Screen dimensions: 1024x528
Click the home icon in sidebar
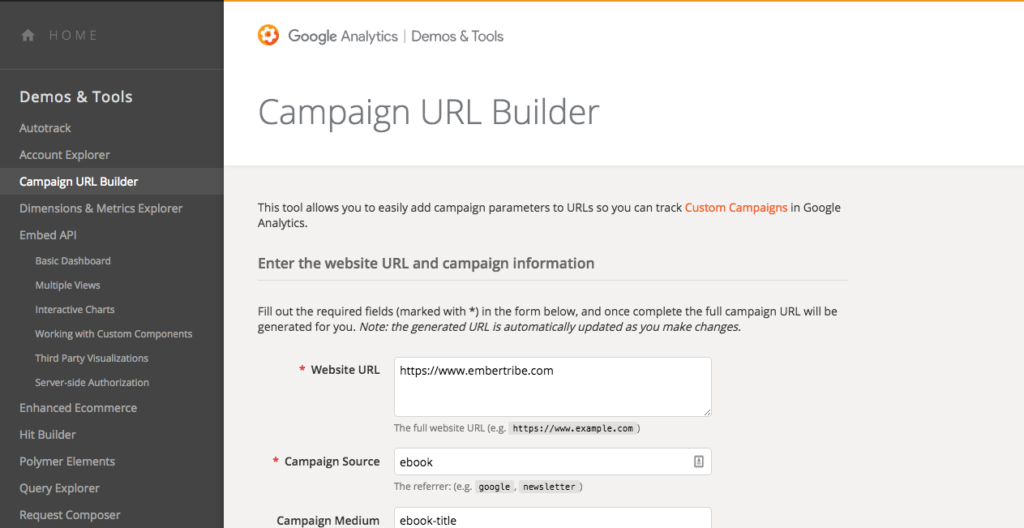27,35
